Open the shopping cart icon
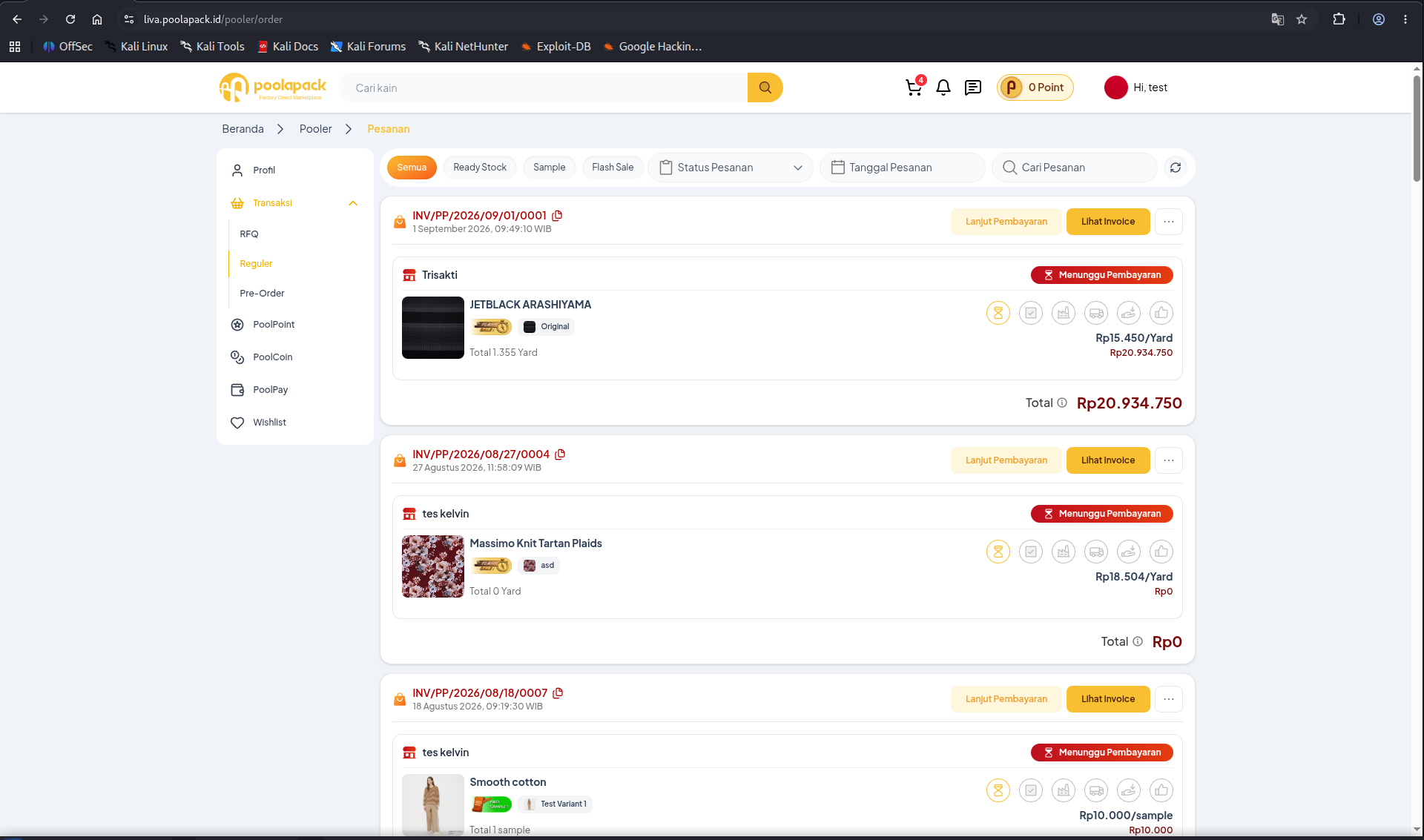 click(914, 87)
